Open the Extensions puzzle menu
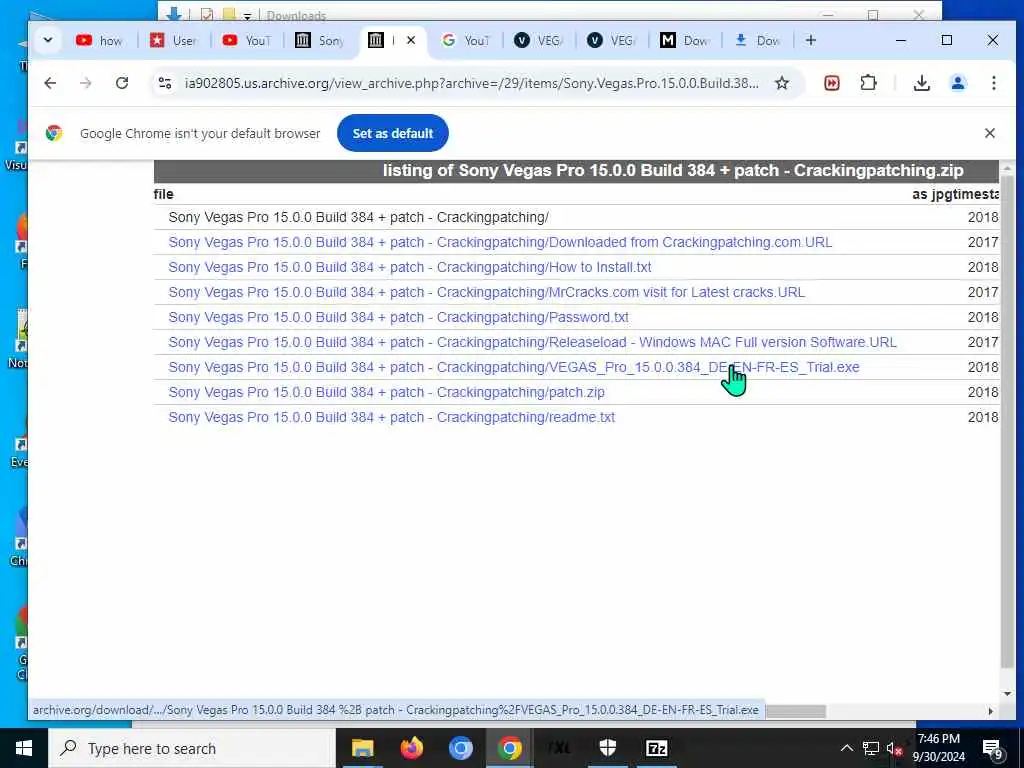Viewport: 1024px width, 768px height. tap(868, 83)
